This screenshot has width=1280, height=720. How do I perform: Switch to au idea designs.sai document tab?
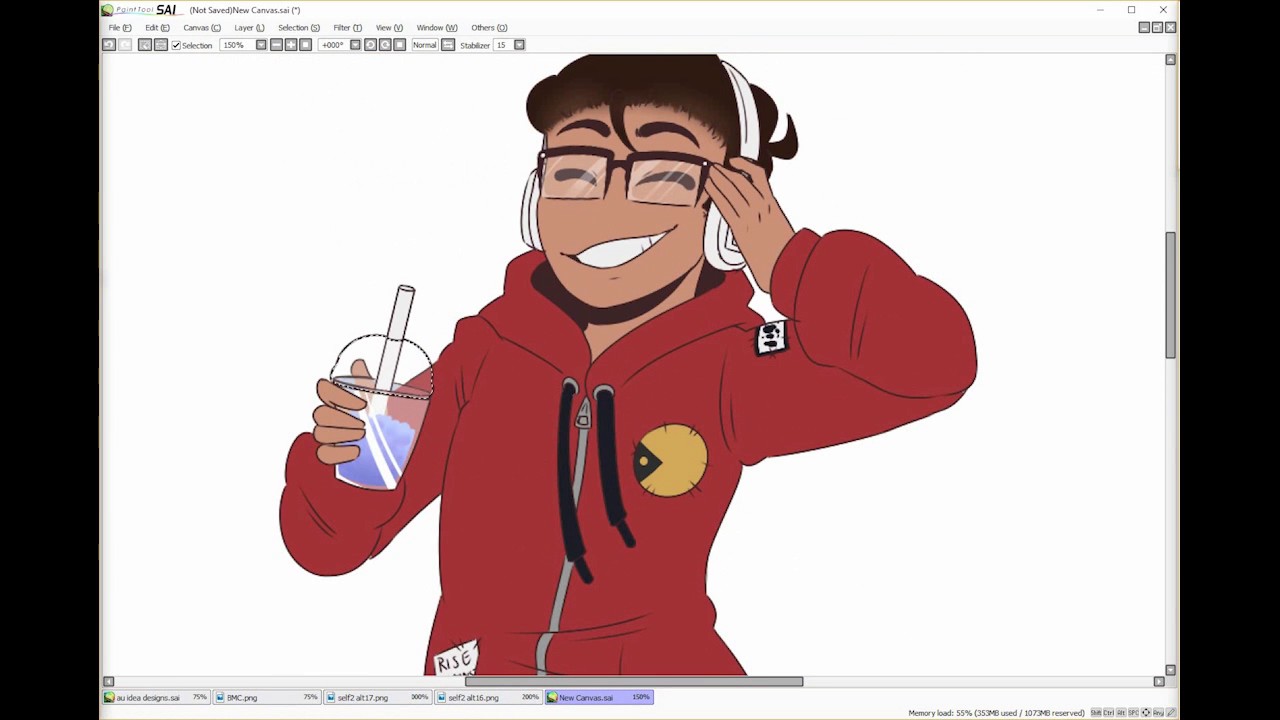(x=155, y=697)
